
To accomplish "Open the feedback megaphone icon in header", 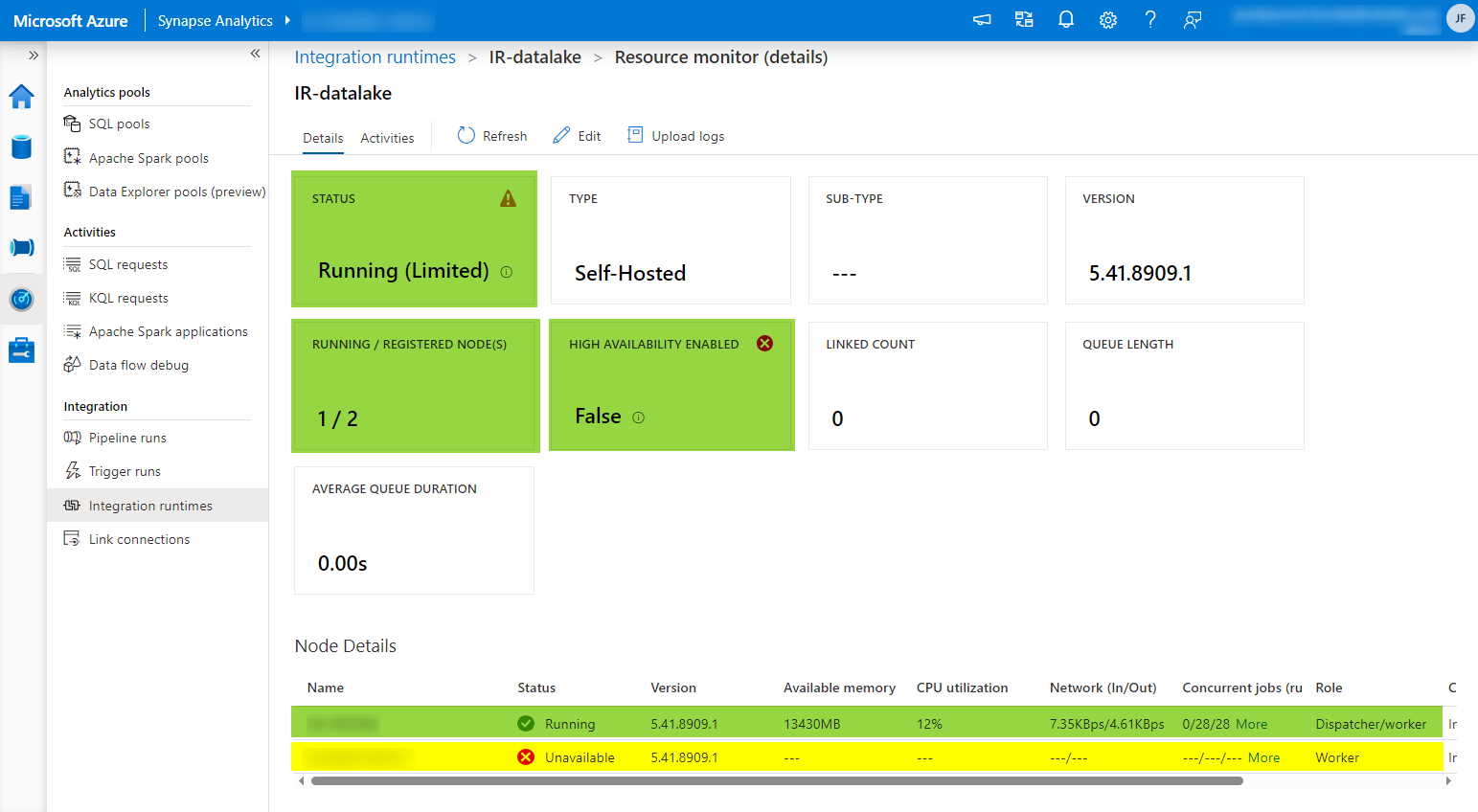I will coord(982,20).
